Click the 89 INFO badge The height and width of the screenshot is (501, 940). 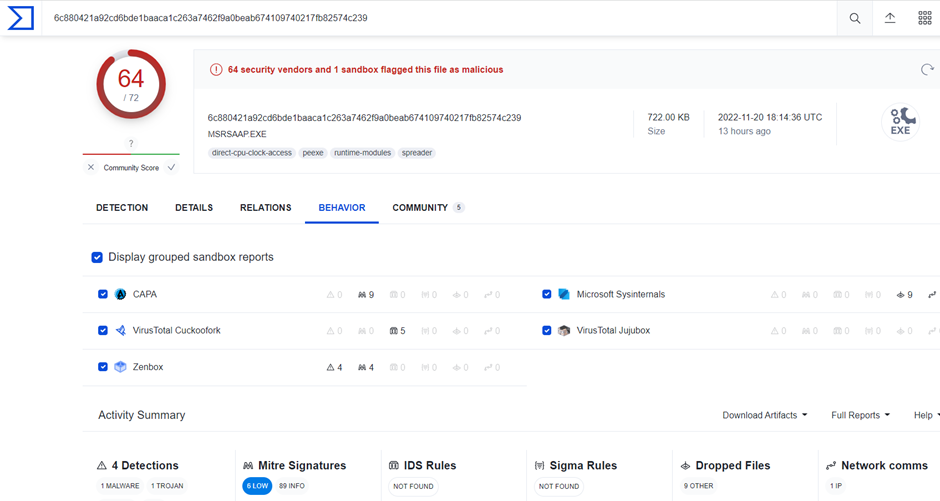[x=292, y=486]
